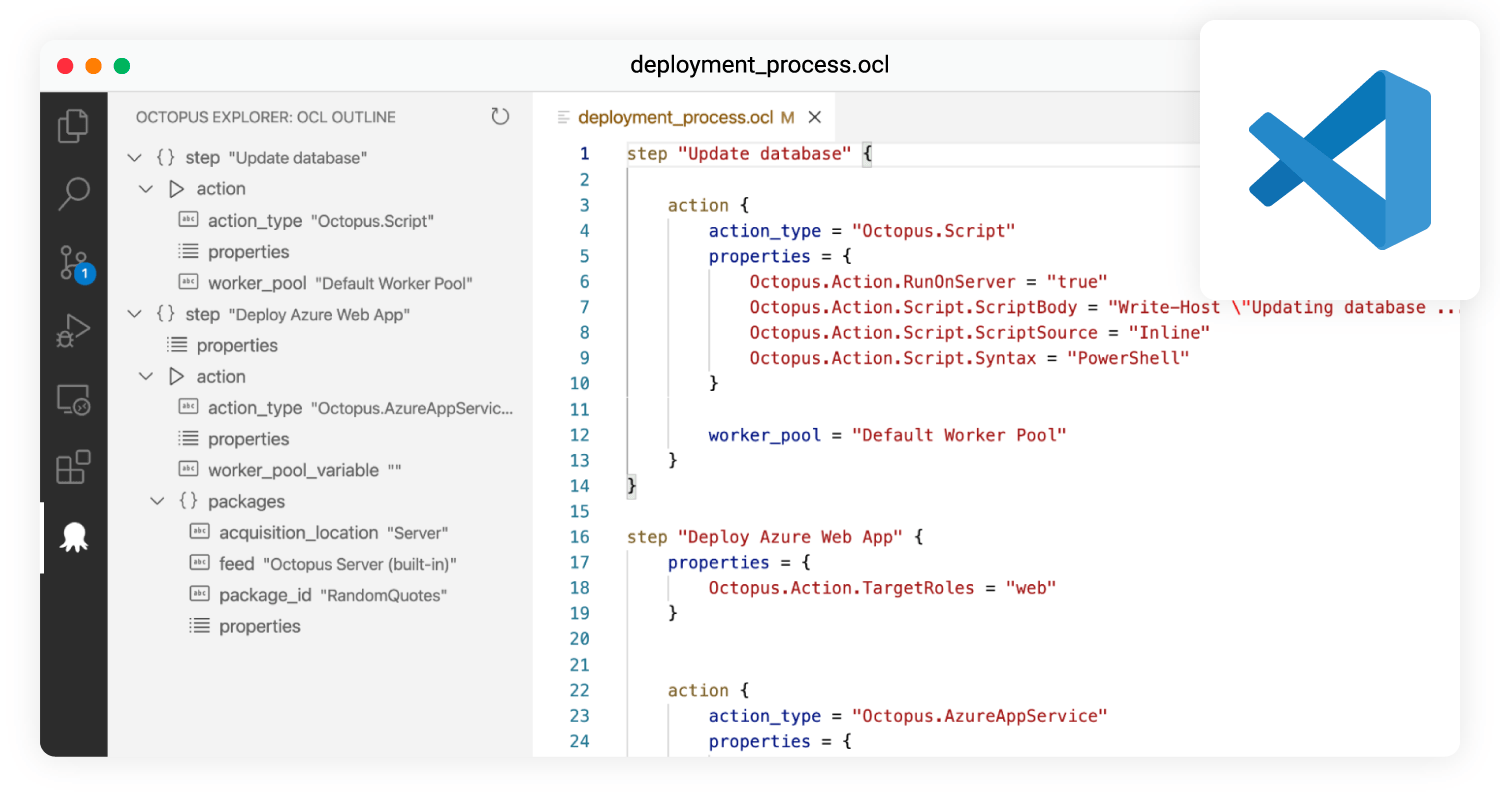Click the play icon beside second action

click(x=177, y=377)
